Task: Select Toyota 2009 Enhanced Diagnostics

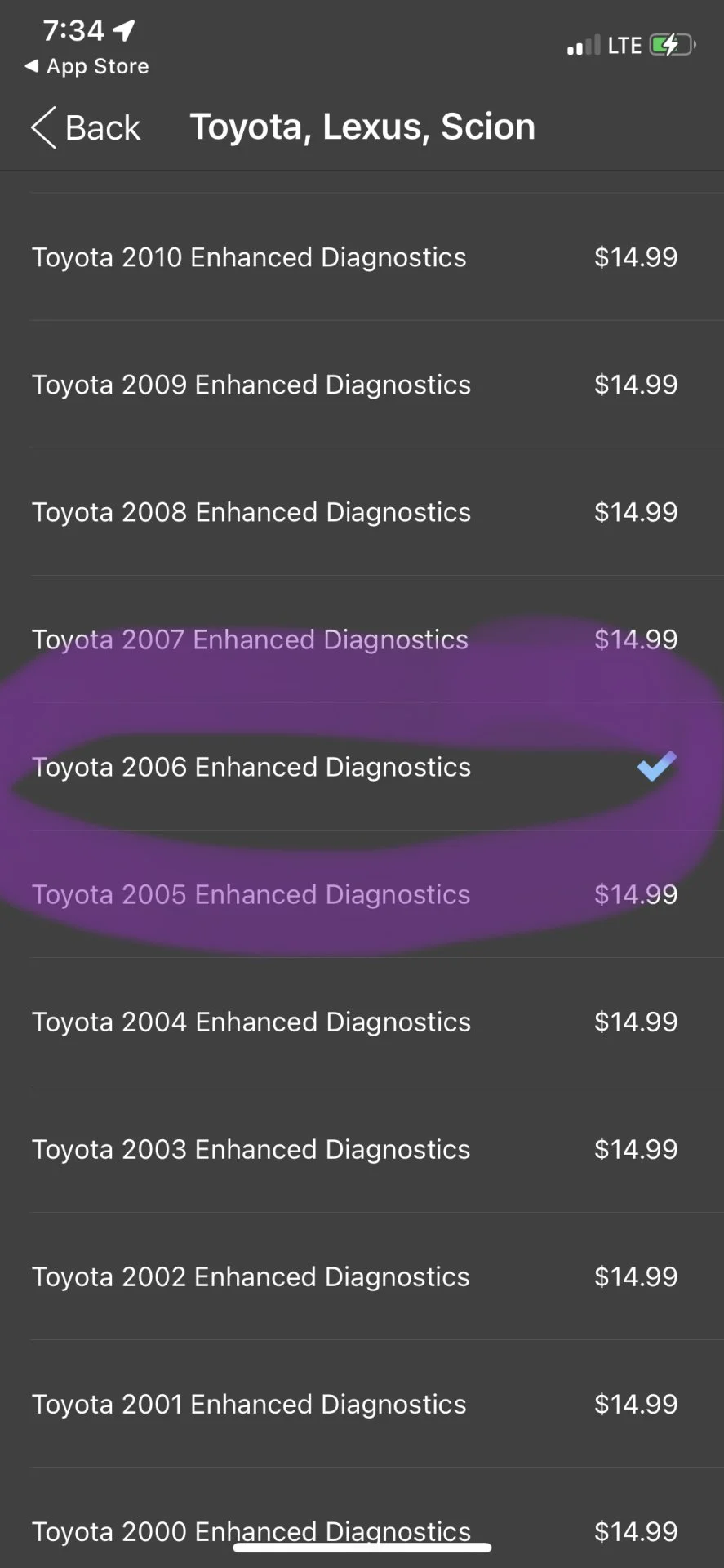Action: tap(251, 385)
